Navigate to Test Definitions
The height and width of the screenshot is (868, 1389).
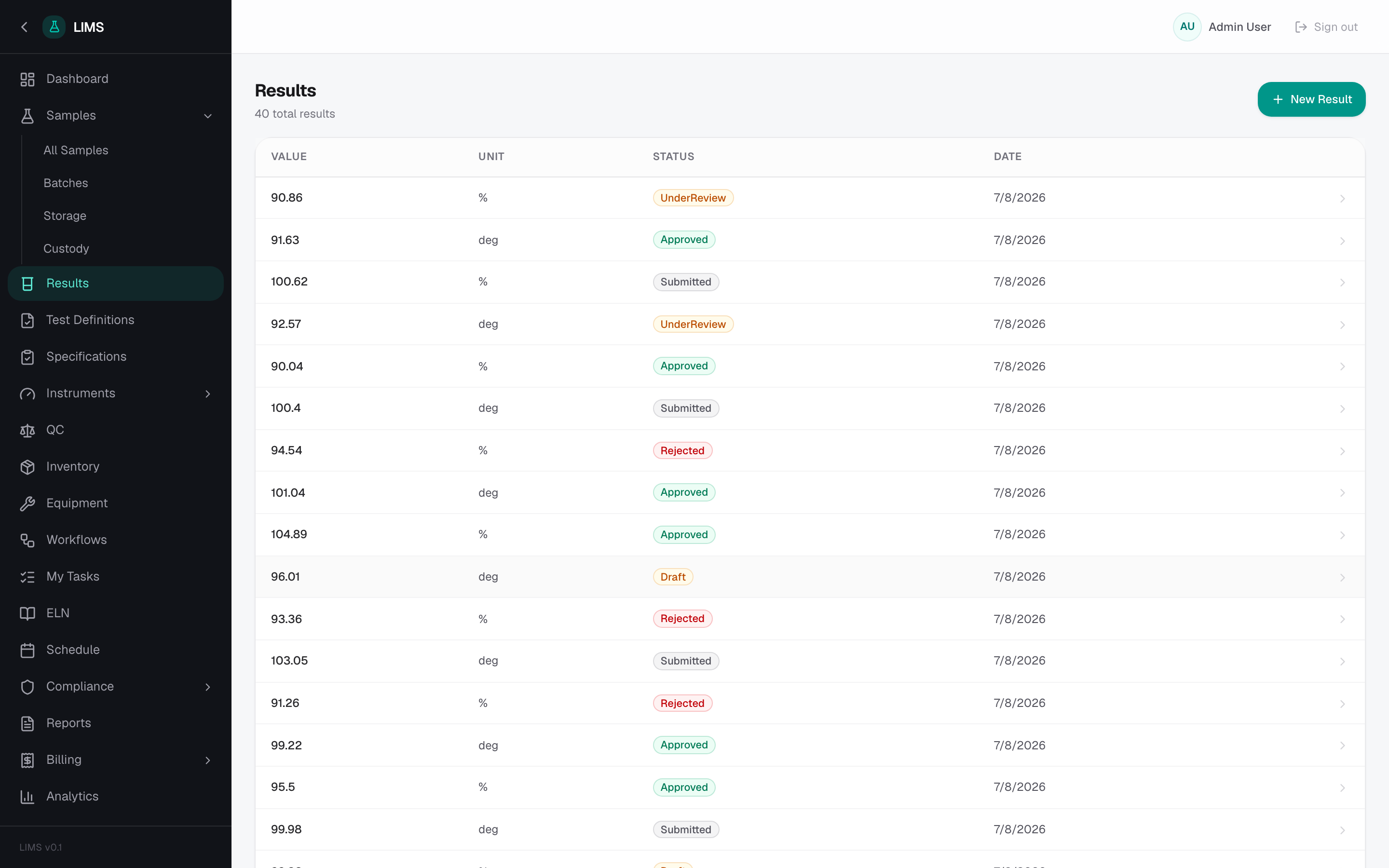[x=90, y=320]
